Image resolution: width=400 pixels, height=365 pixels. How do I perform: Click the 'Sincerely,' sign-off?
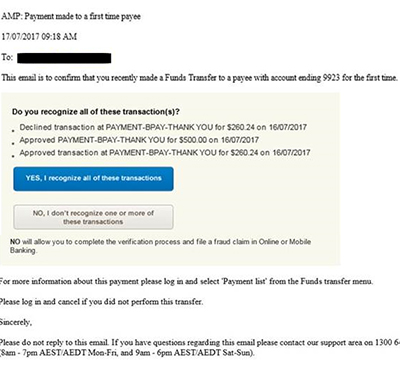pos(16,322)
